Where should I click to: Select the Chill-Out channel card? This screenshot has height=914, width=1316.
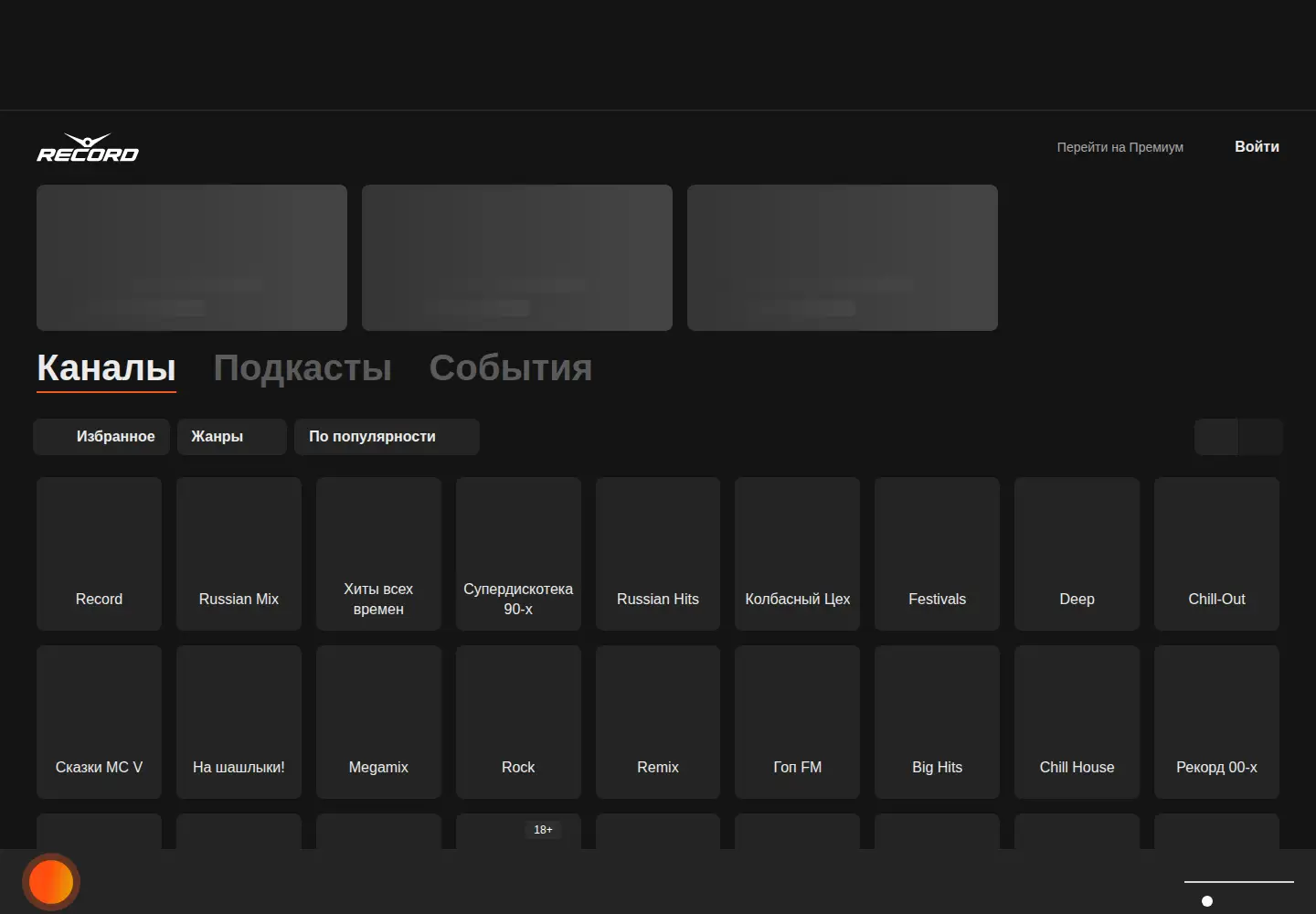pos(1216,554)
